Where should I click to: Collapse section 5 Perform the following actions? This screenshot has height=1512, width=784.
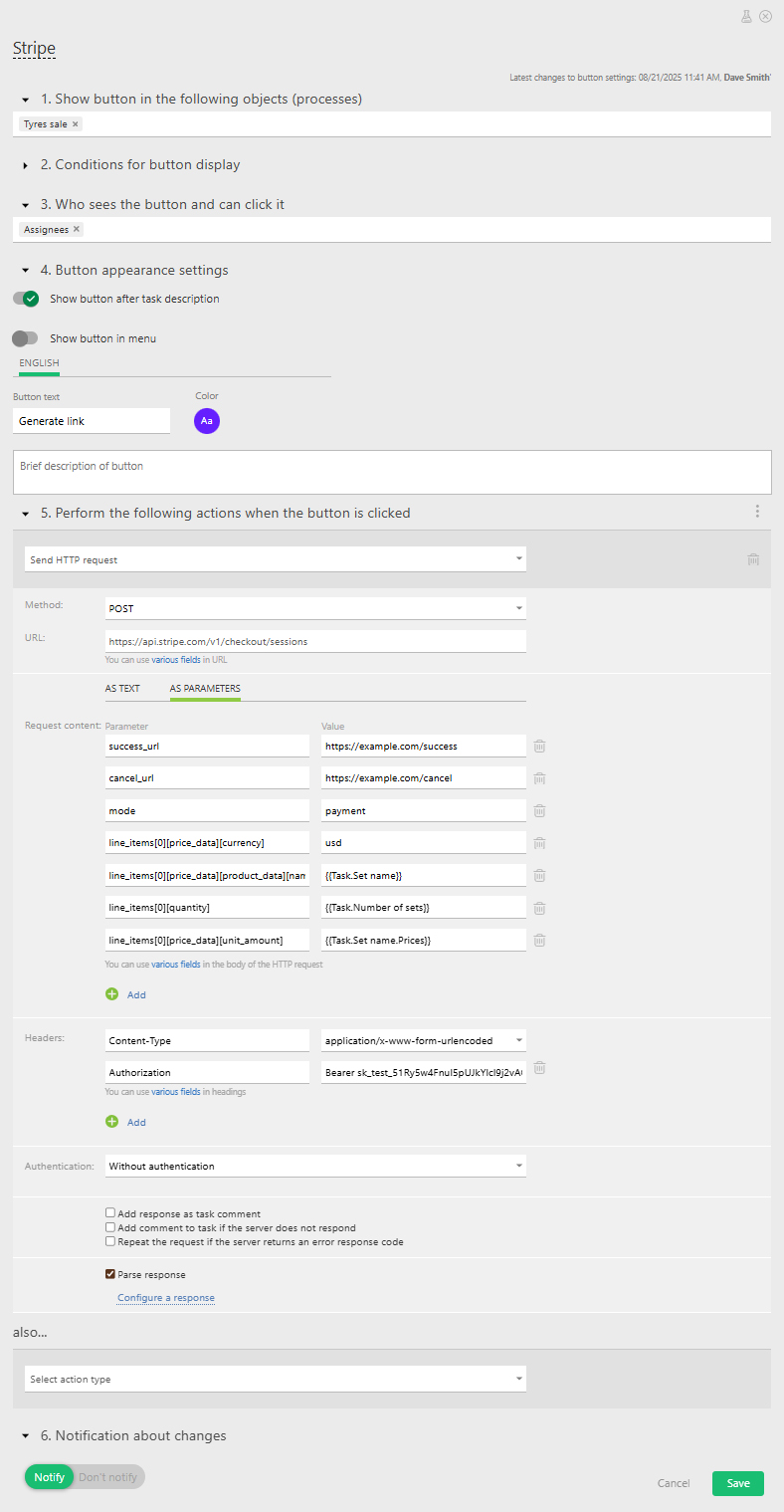[26, 514]
